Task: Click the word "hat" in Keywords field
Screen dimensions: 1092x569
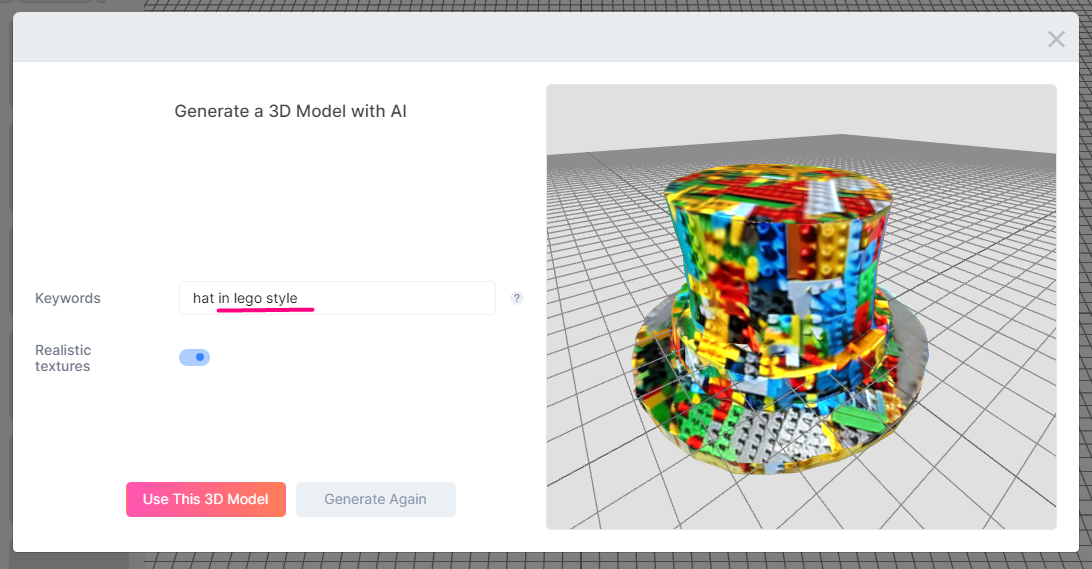Action: pyautogui.click(x=203, y=298)
